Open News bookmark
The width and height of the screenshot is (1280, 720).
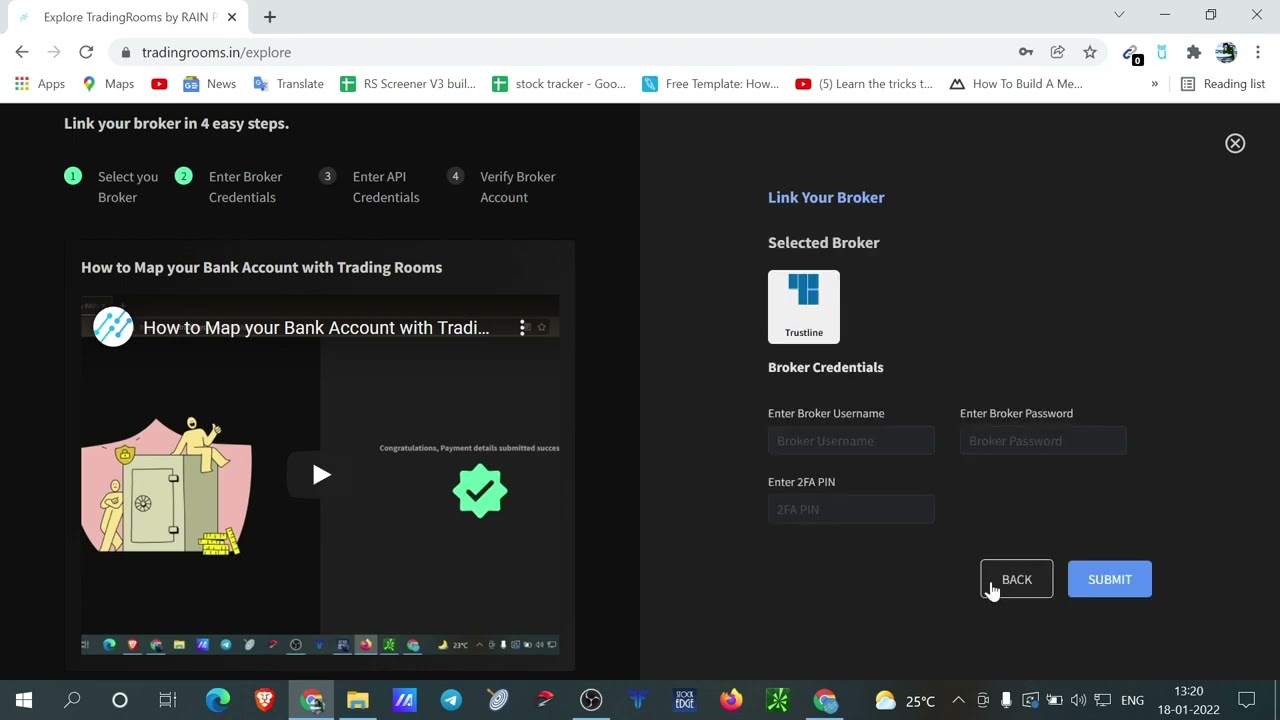(210, 84)
